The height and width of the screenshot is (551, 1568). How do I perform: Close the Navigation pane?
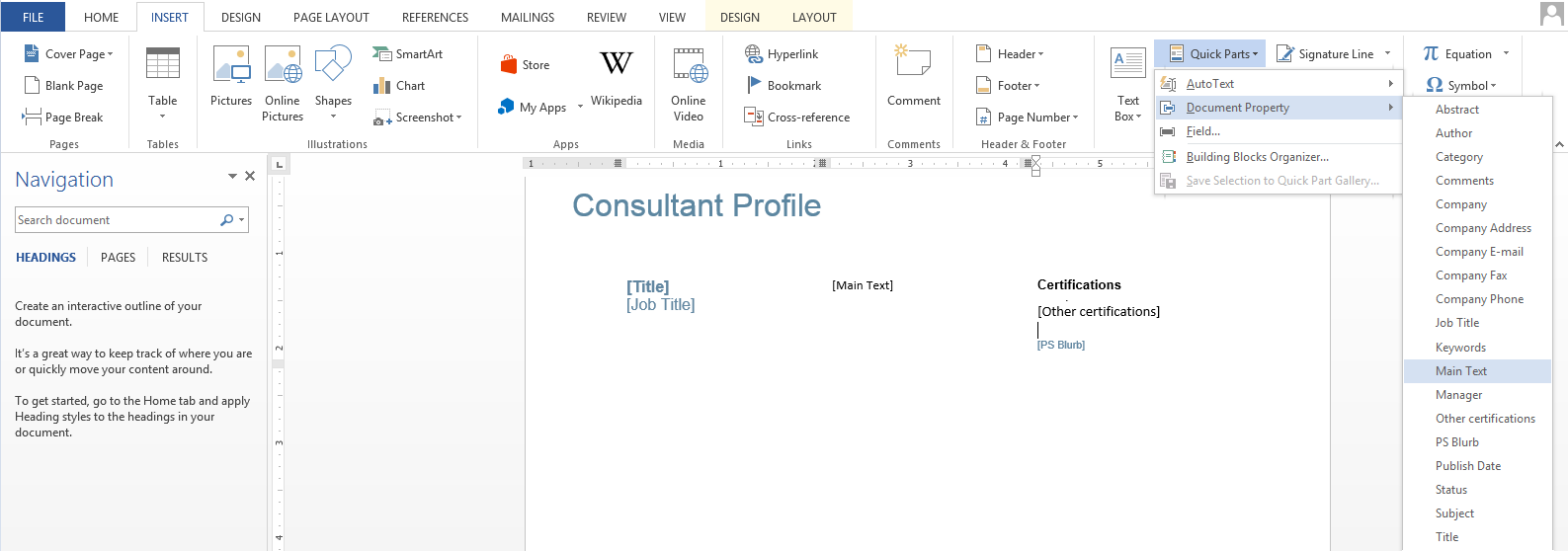coord(250,176)
